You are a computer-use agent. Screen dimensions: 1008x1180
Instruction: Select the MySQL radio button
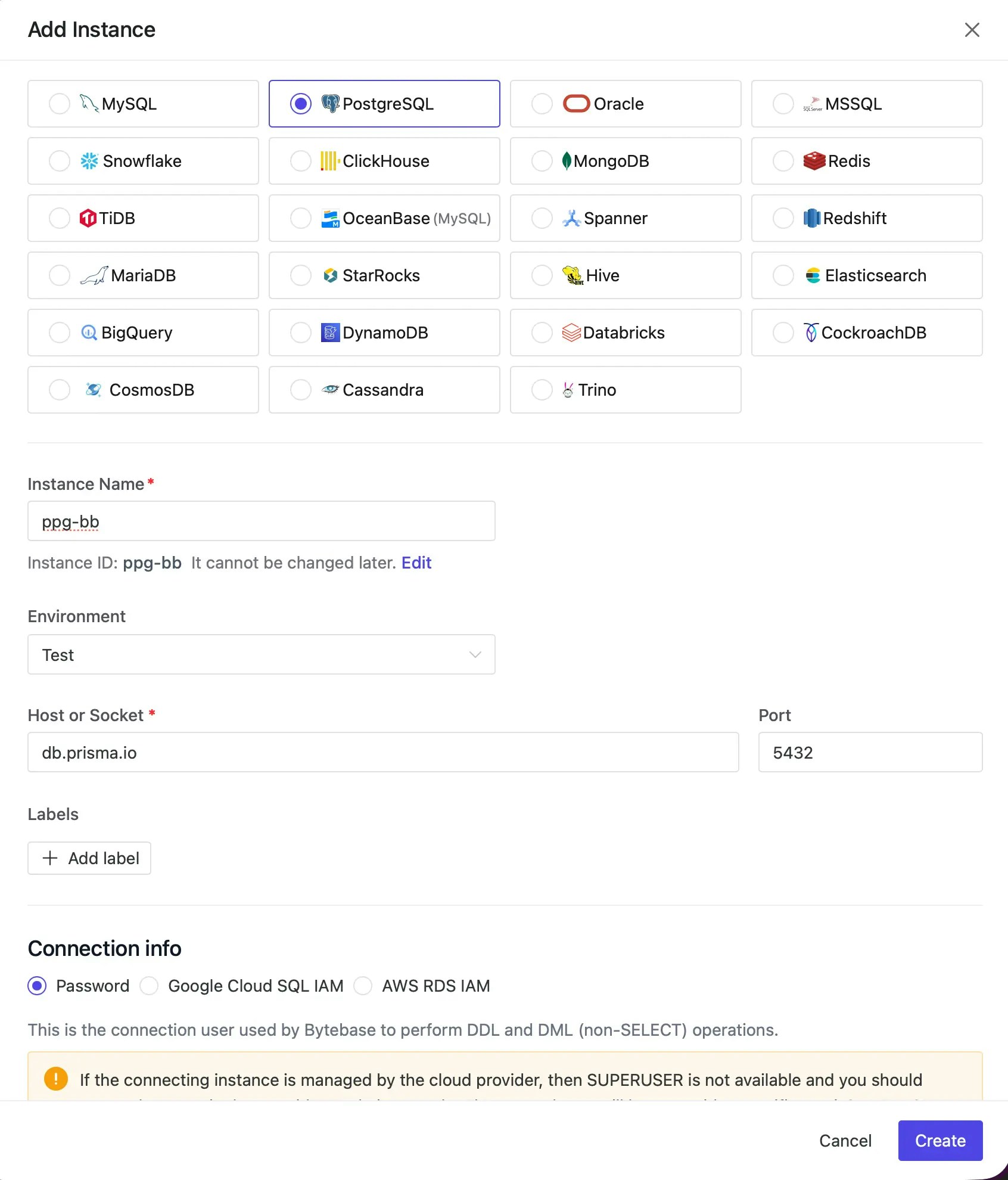(x=59, y=104)
